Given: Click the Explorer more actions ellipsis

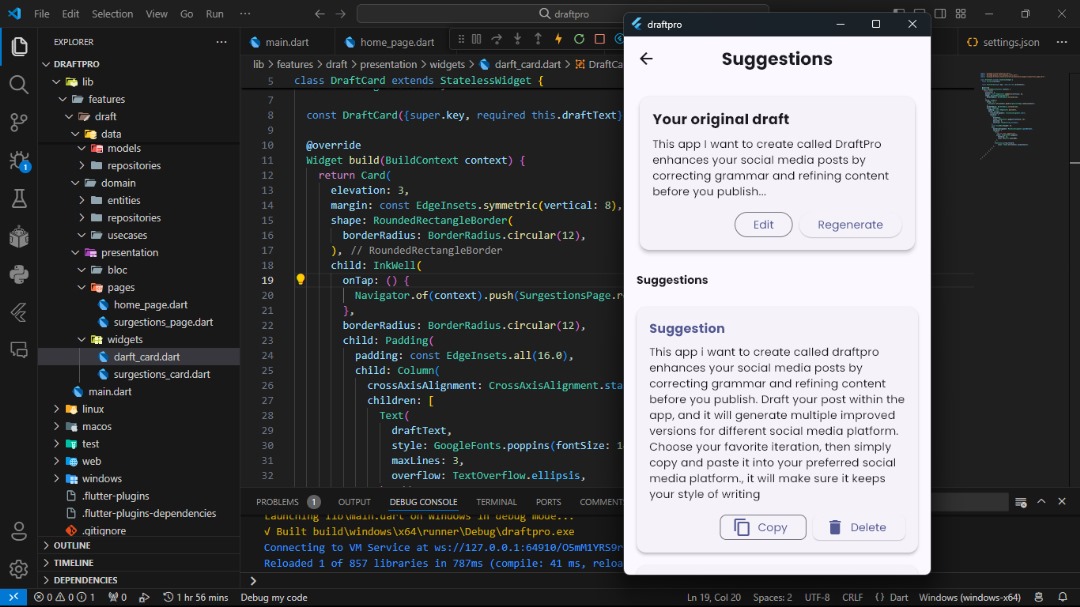Looking at the screenshot, I should pos(221,42).
